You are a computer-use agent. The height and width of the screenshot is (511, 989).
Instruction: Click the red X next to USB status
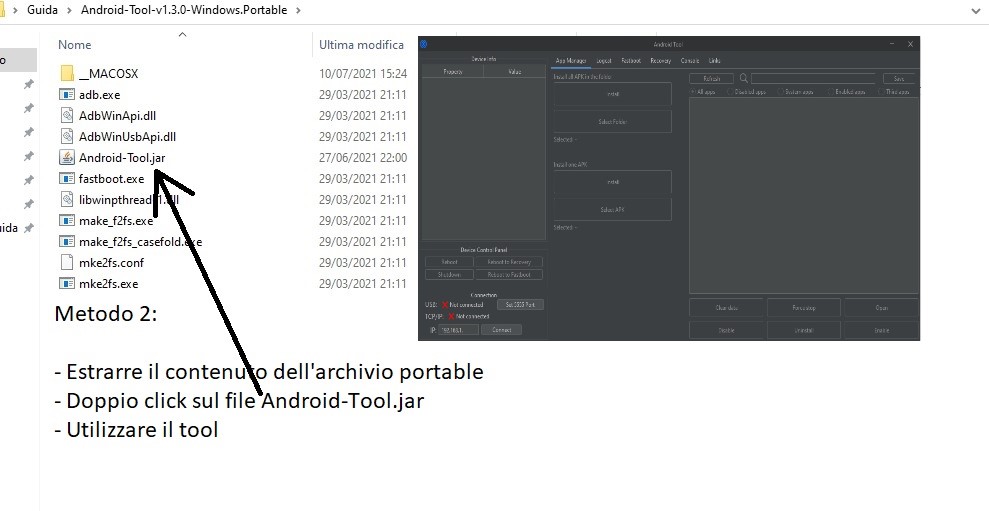(445, 305)
